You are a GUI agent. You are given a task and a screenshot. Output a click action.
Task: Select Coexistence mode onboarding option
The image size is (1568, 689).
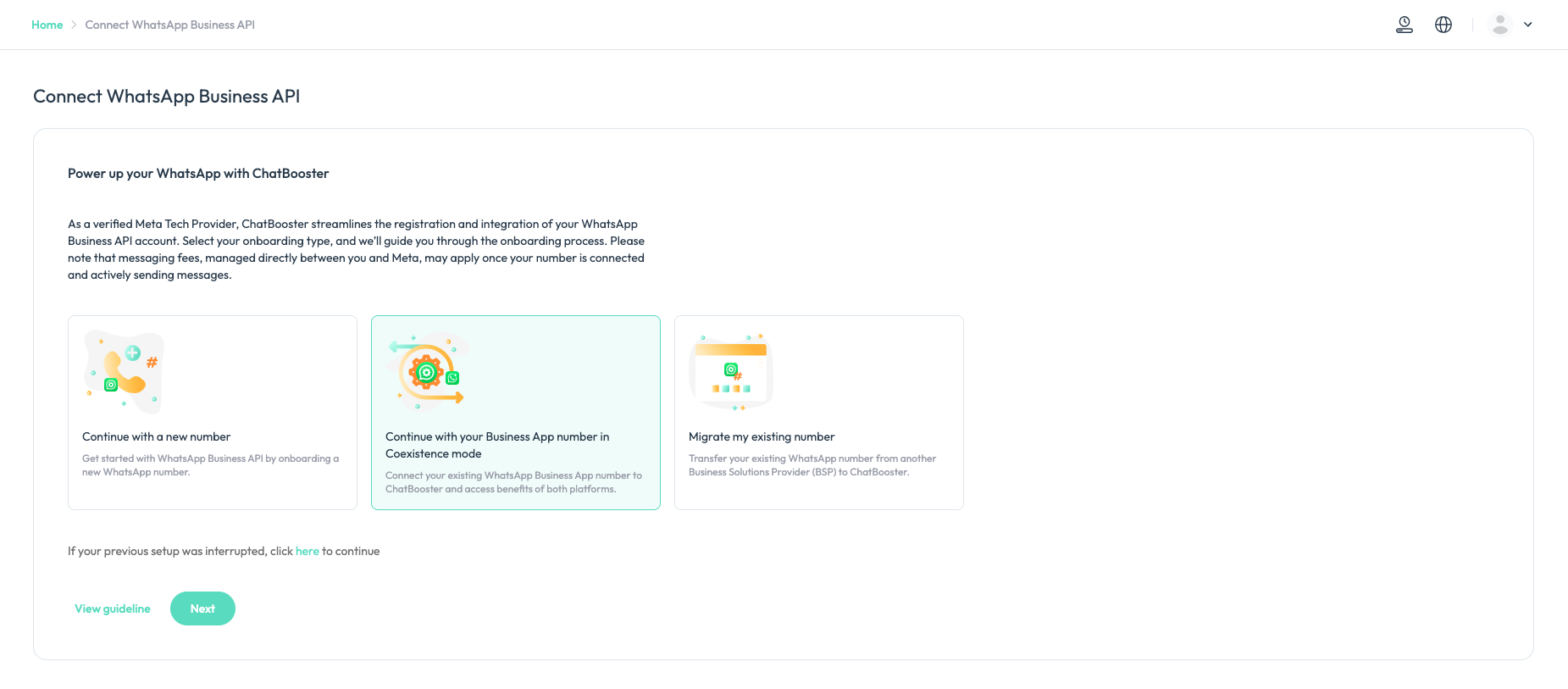[516, 413]
